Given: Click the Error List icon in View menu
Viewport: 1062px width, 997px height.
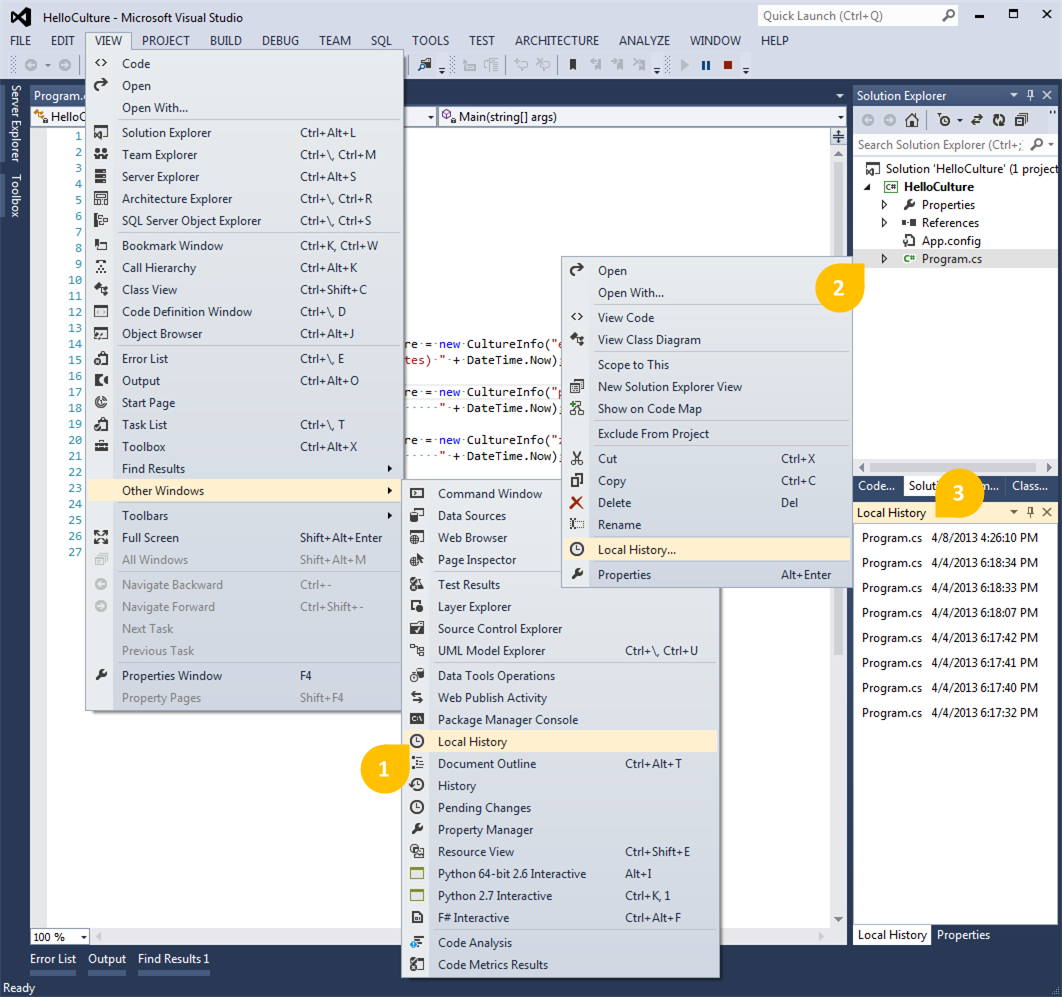Looking at the screenshot, I should coord(101,358).
